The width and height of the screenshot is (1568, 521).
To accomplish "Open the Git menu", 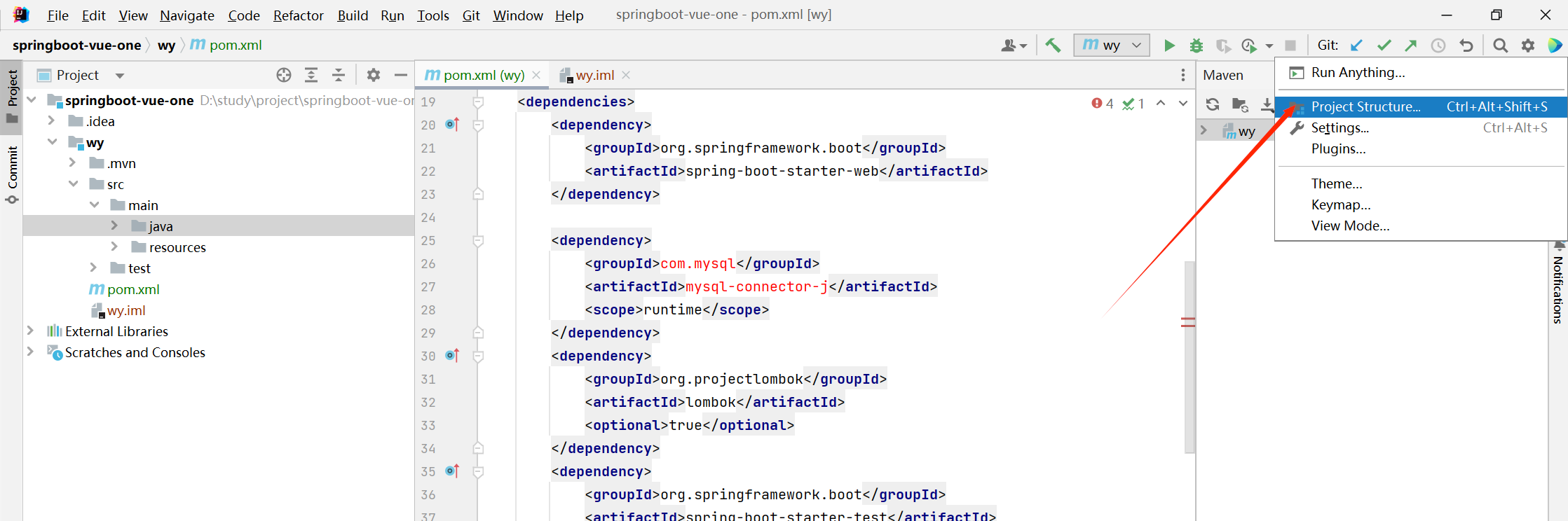I will coord(471,15).
